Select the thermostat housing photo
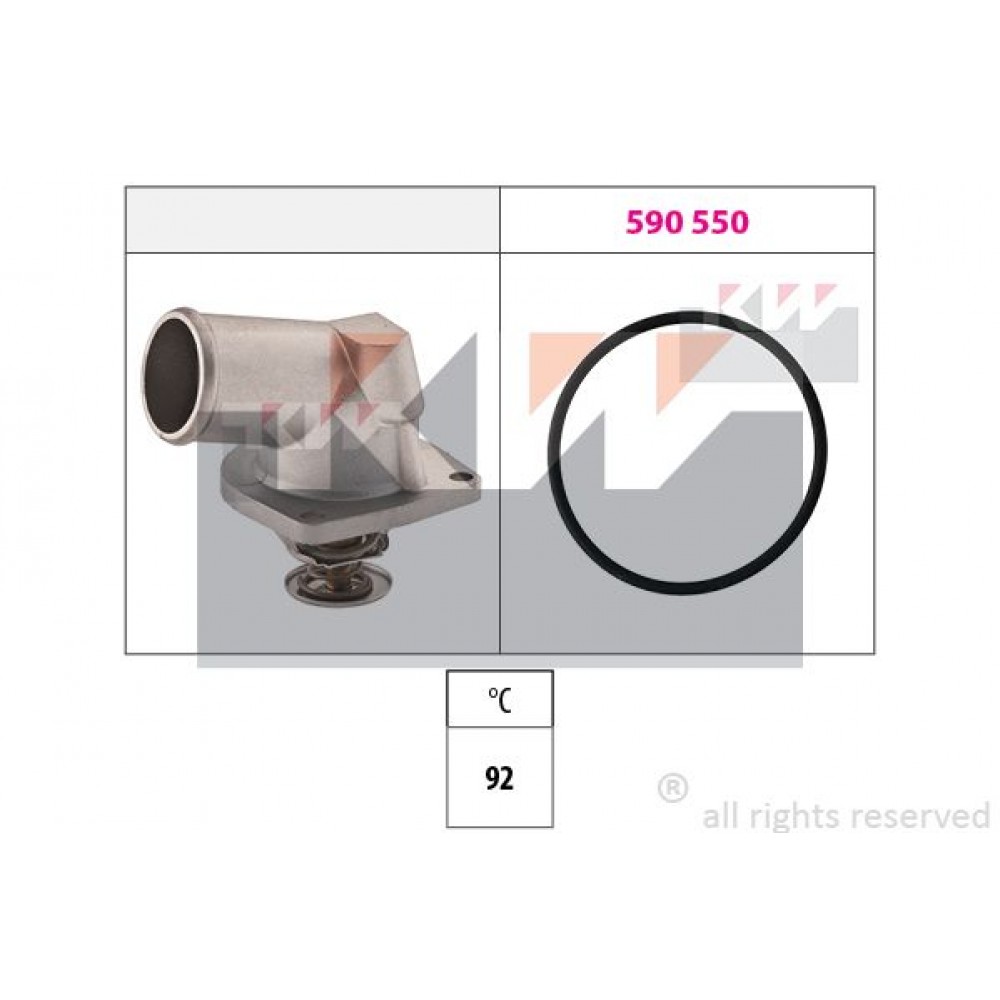This screenshot has width=1000, height=1000. click(312, 457)
